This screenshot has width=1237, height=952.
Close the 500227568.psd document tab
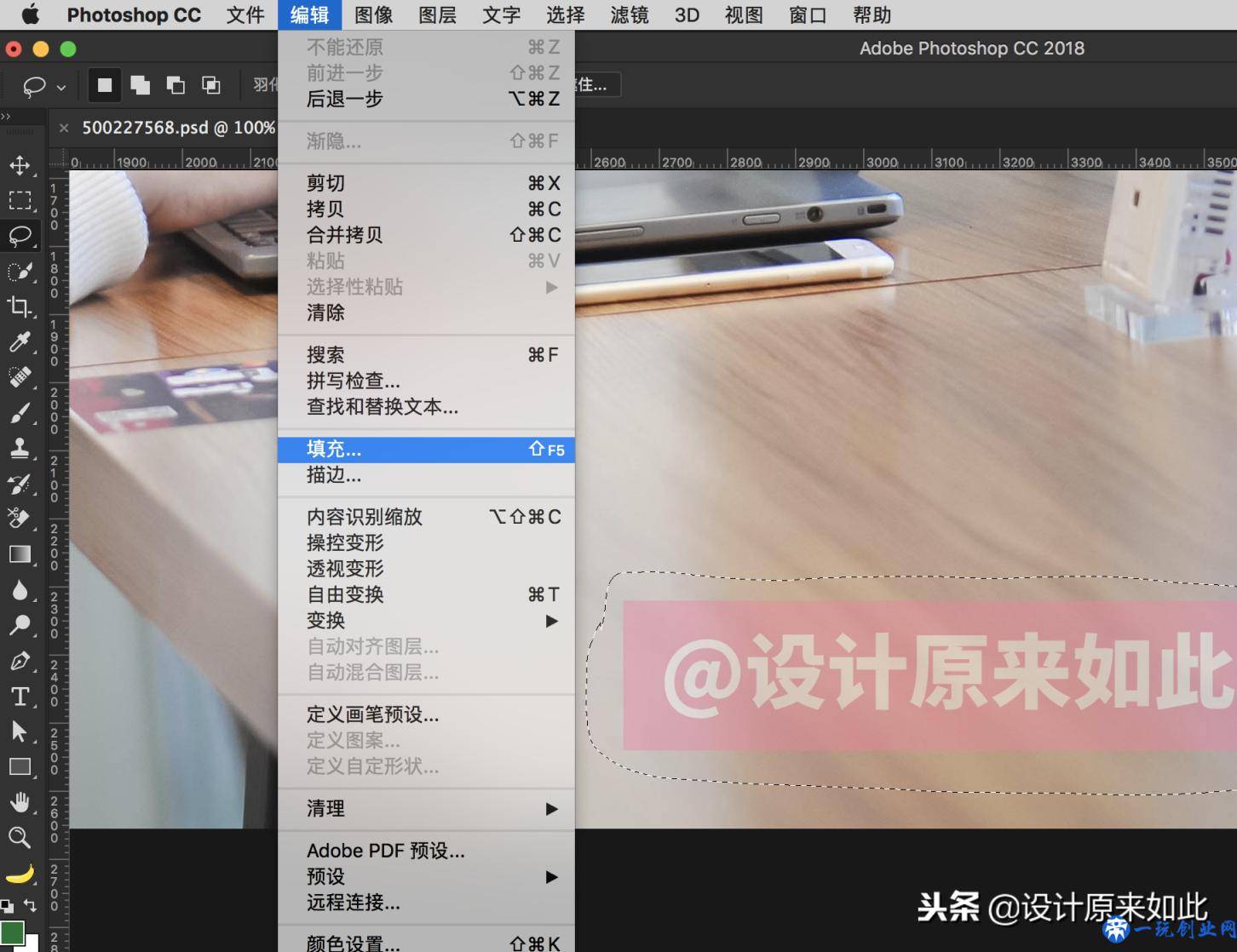[x=64, y=128]
